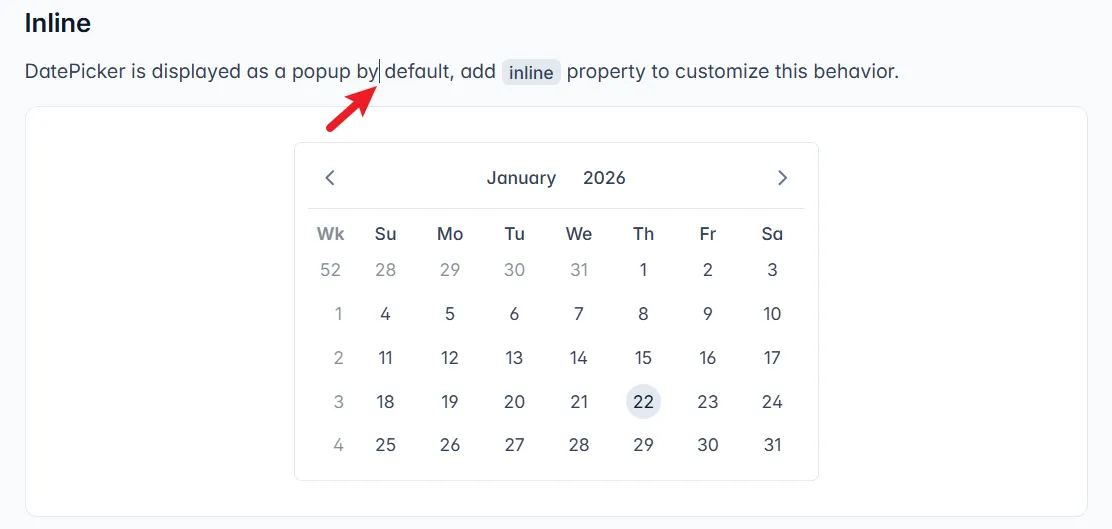Choose January 4 under Sunday
This screenshot has width=1112, height=529.
385,314
